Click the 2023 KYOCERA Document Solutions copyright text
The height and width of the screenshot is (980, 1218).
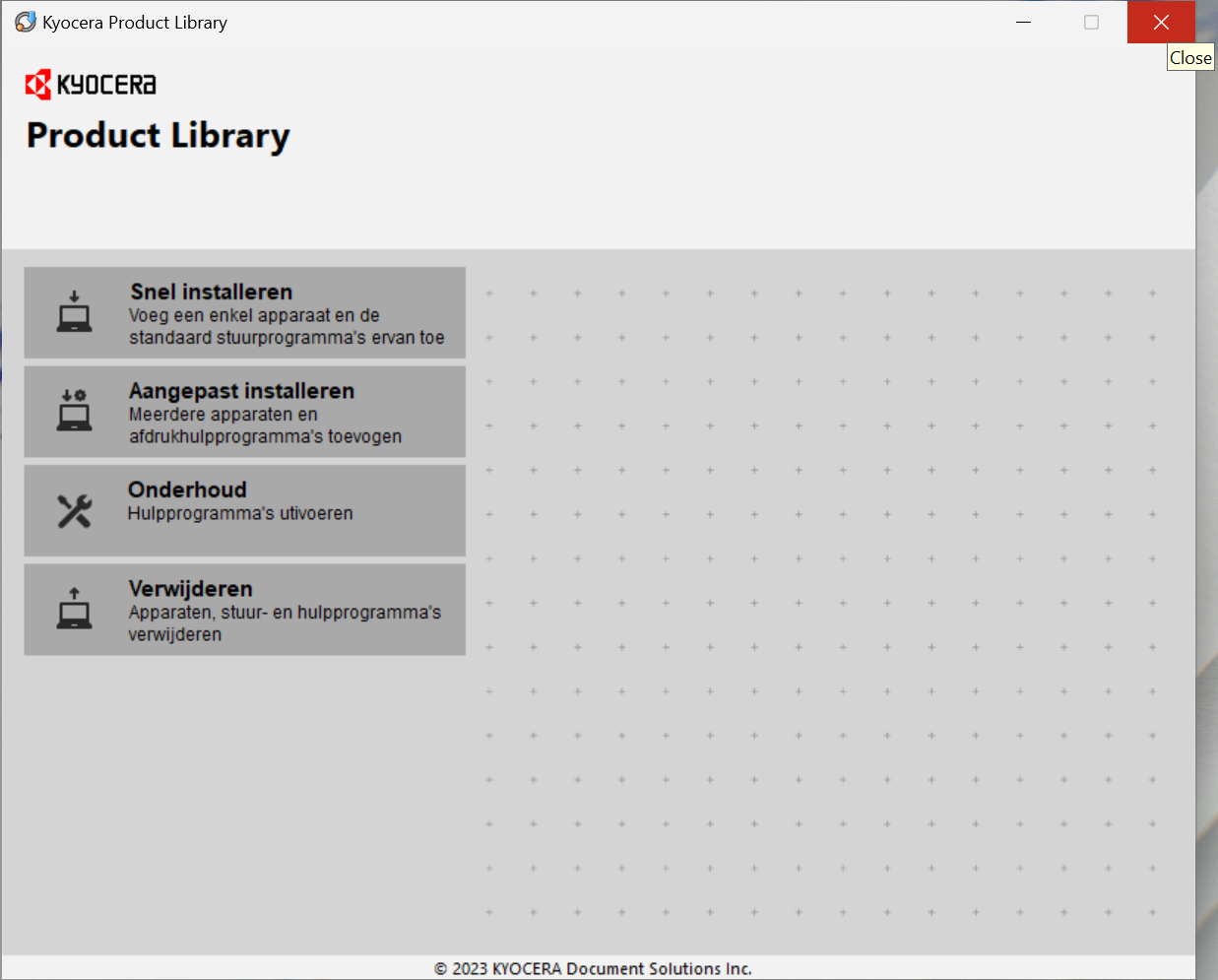[x=593, y=968]
